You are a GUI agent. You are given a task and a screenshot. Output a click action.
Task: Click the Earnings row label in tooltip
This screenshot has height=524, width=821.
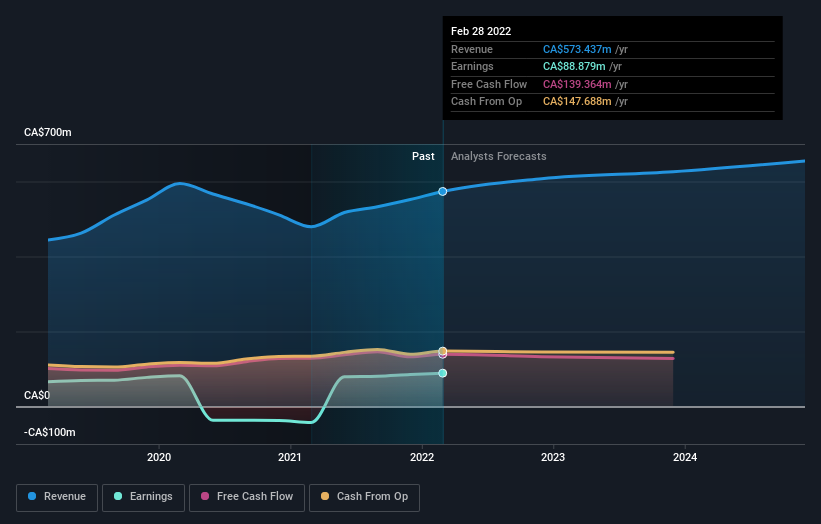tap(472, 66)
